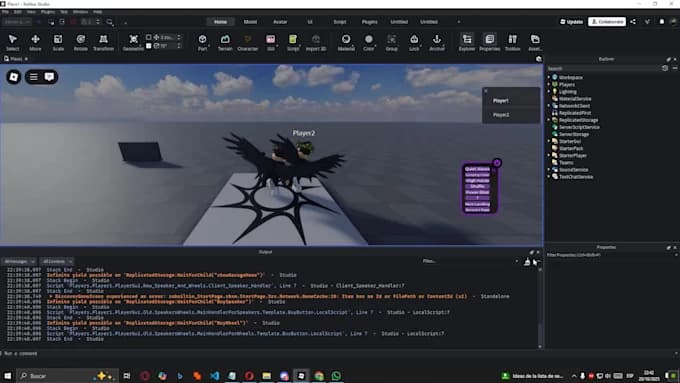Expand the StarterPlayer node
The width and height of the screenshot is (680, 383).
click(x=549, y=155)
